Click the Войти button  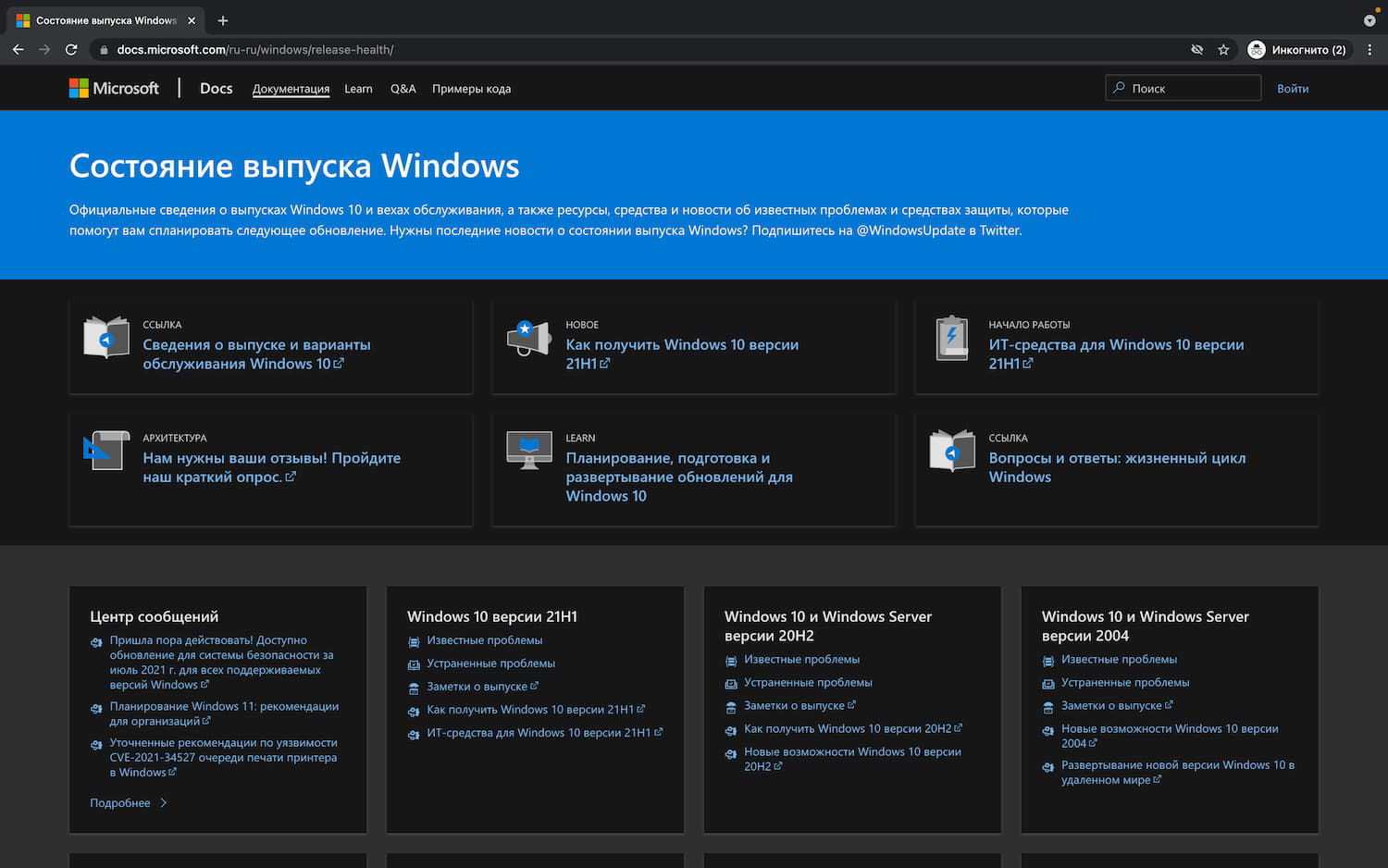(1293, 88)
